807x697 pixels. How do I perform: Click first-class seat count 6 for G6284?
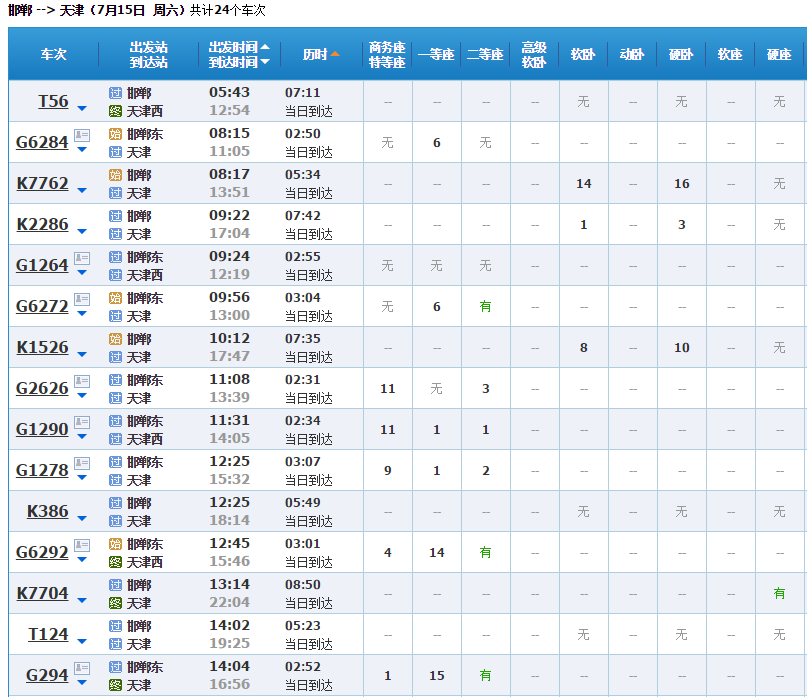(436, 143)
